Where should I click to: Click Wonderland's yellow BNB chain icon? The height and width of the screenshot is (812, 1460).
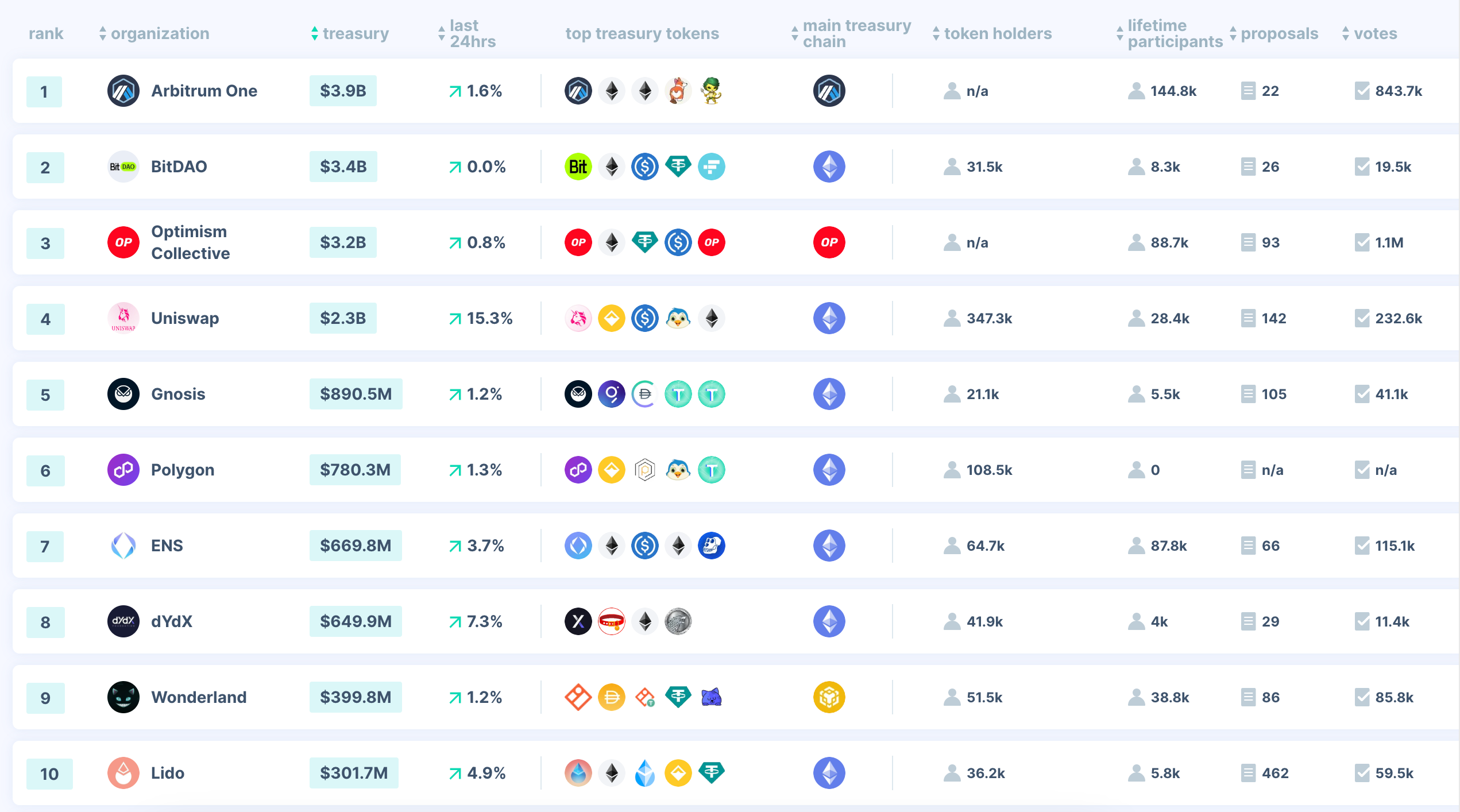tap(829, 697)
